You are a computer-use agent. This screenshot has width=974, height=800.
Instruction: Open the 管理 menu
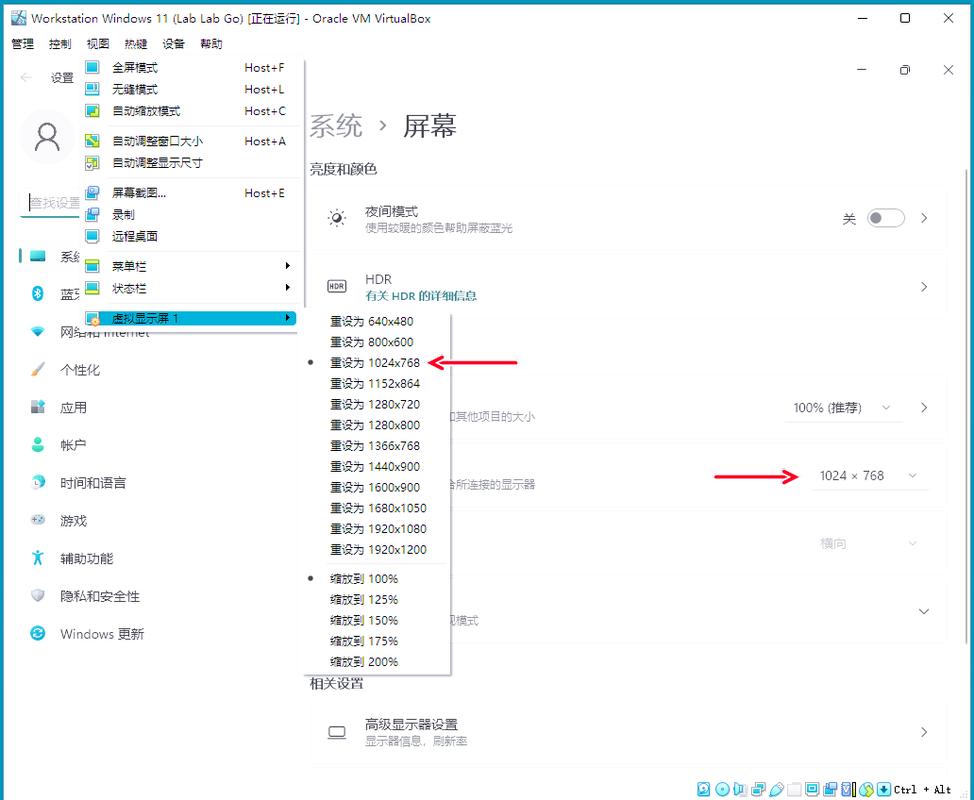pyautogui.click(x=23, y=43)
